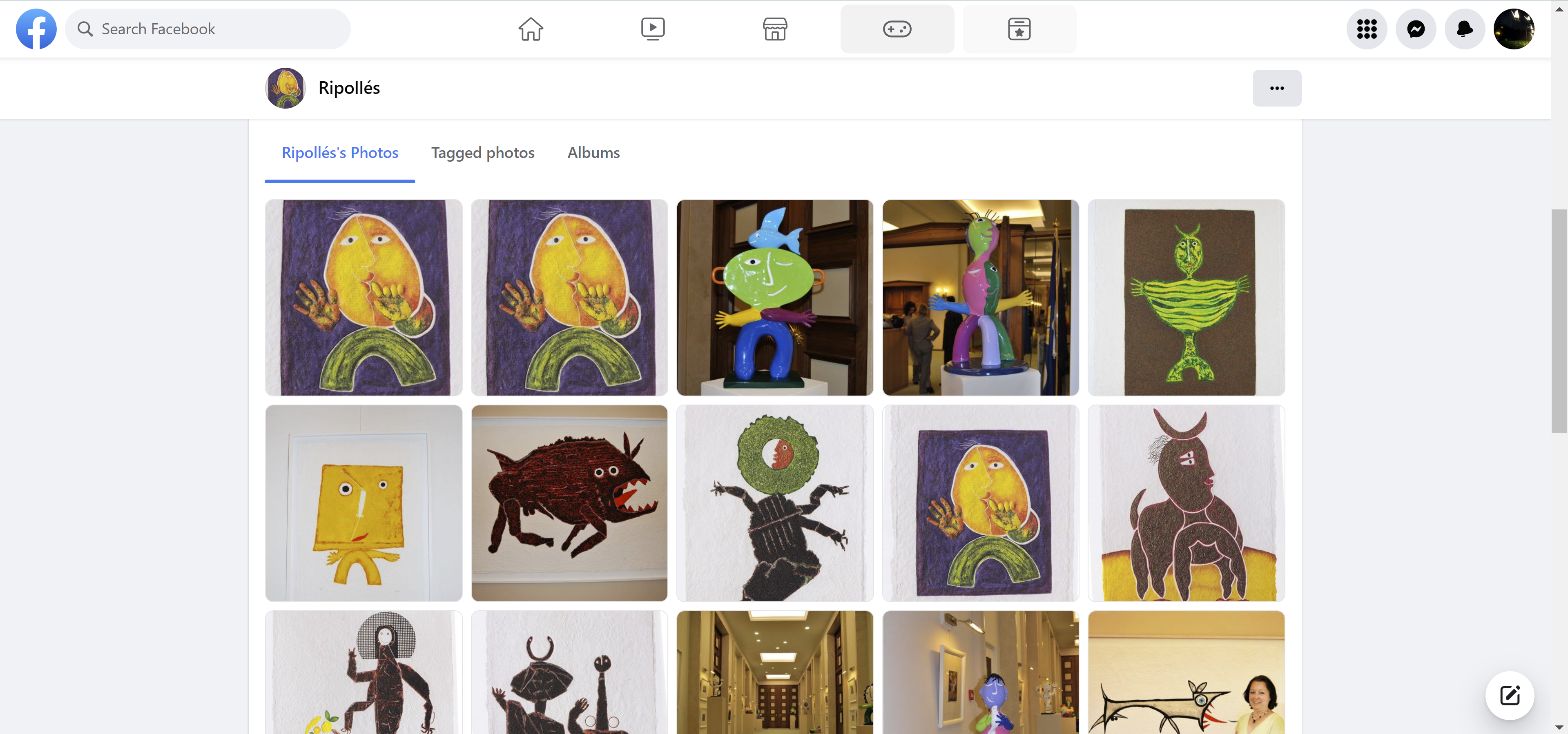Open the blue-headed sculpture in corridor photo

tap(981, 672)
